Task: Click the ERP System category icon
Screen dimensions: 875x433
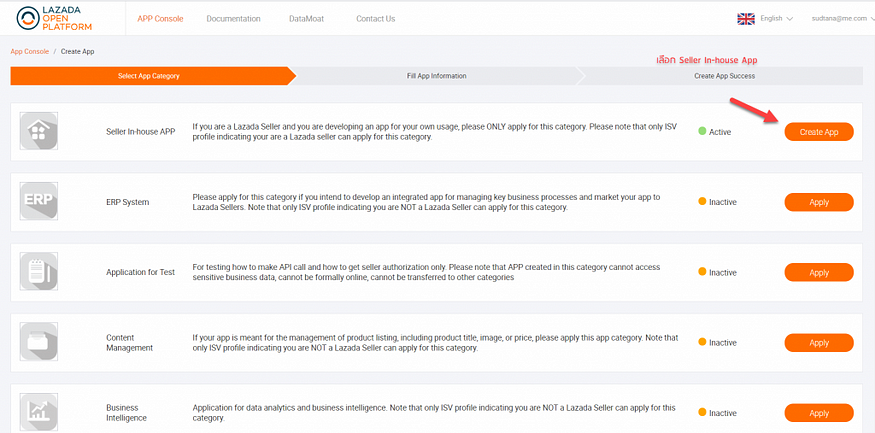Action: pyautogui.click(x=39, y=202)
